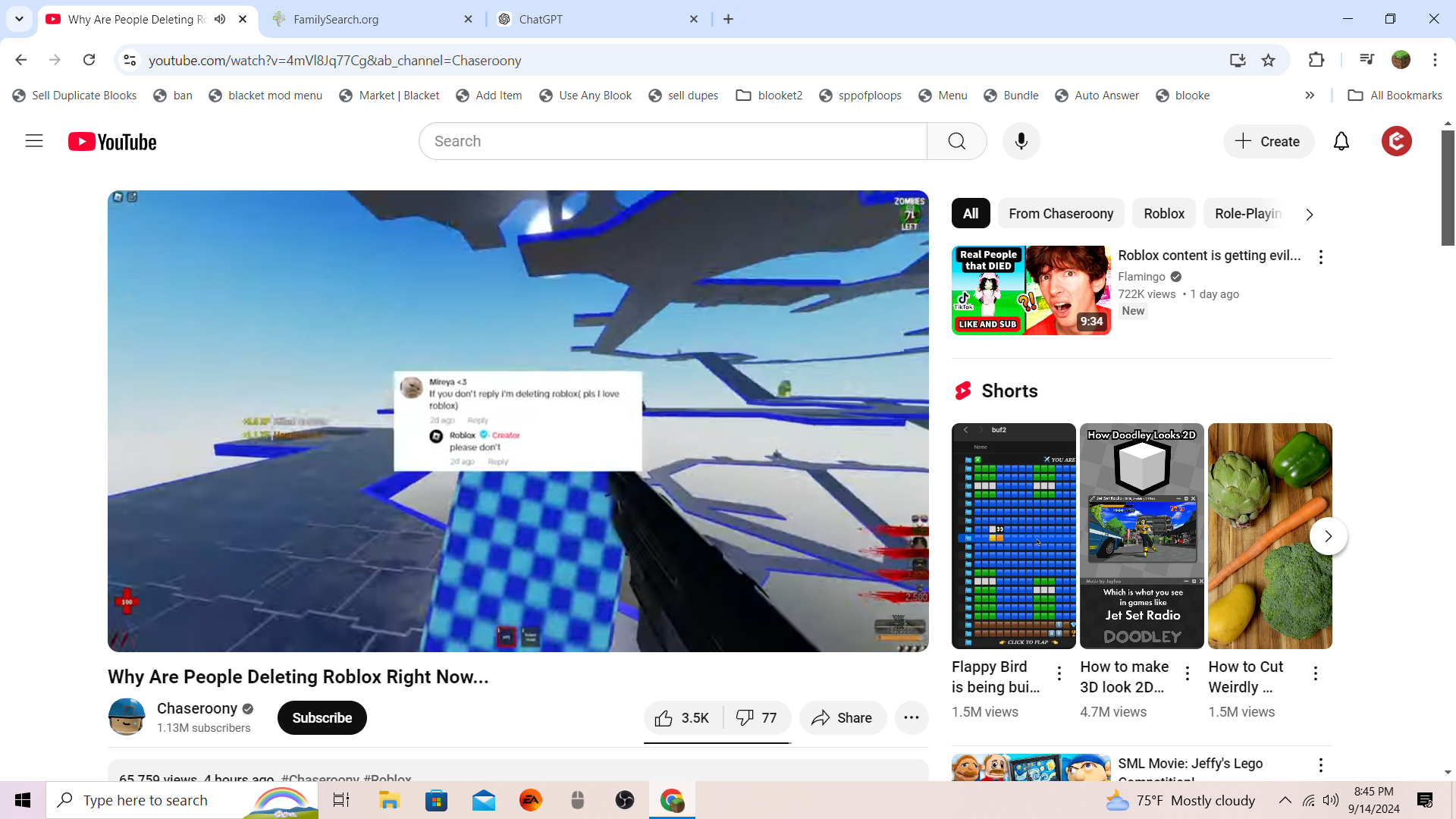The height and width of the screenshot is (819, 1456).
Task: Open more actions menu beside Share
Action: pos(912,718)
